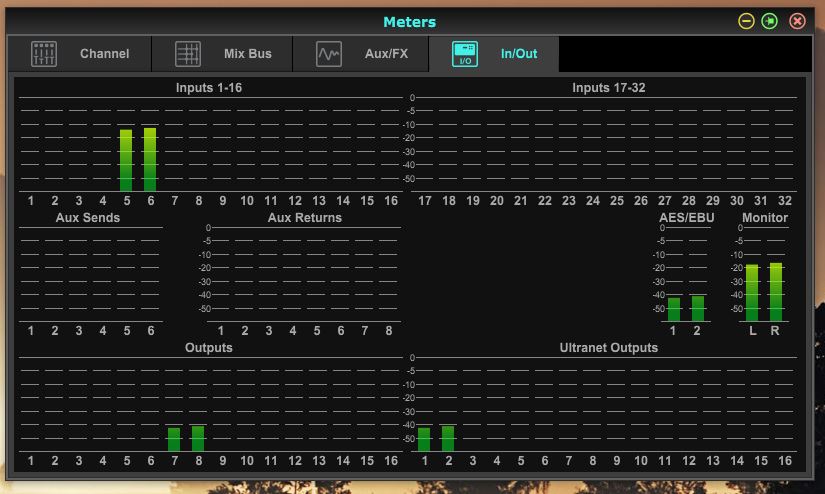Screen dimensions: 825x494
Task: Click the "Monitor" heading
Action: (x=765, y=218)
